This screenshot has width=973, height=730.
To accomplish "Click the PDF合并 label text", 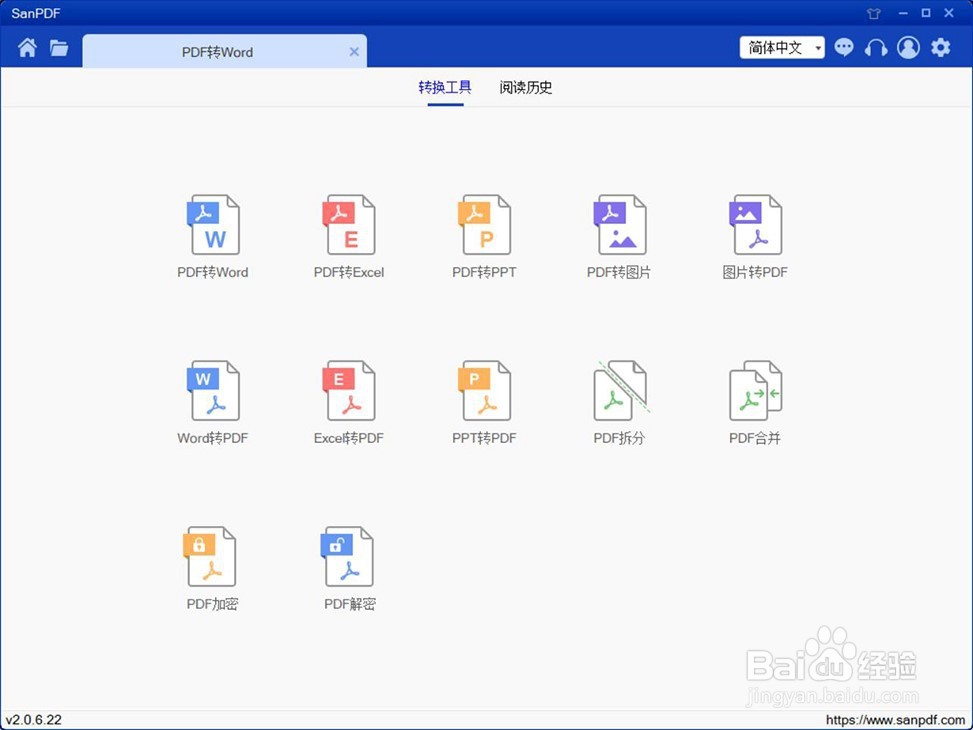I will tap(755, 438).
